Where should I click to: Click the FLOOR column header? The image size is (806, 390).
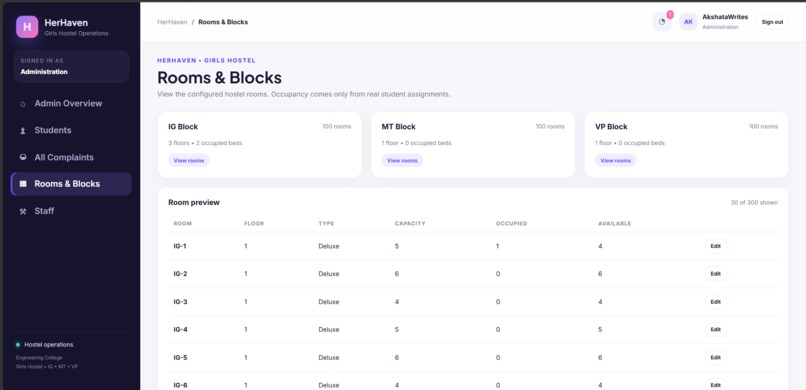click(254, 224)
